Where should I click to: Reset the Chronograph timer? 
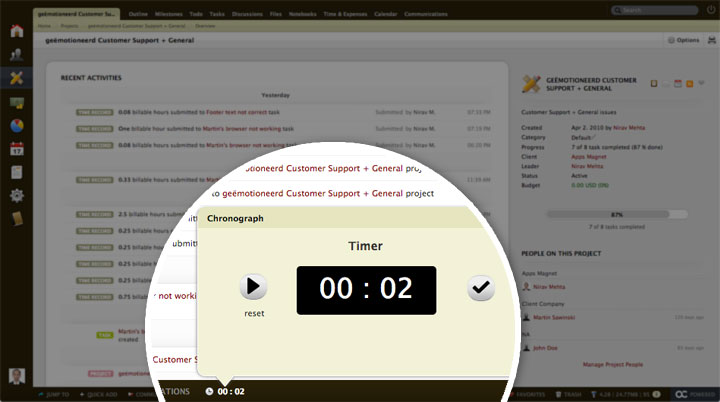pos(254,313)
